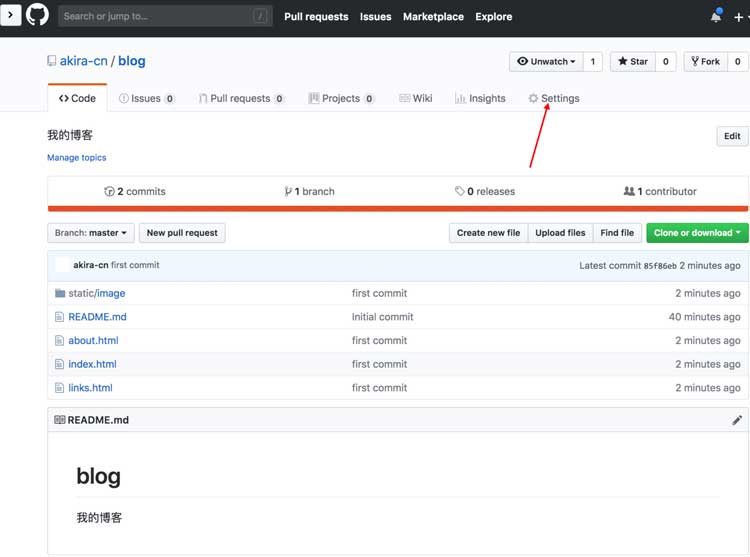Screen dimensions: 750x557
Task: View 1 contributor page
Action: point(660,192)
